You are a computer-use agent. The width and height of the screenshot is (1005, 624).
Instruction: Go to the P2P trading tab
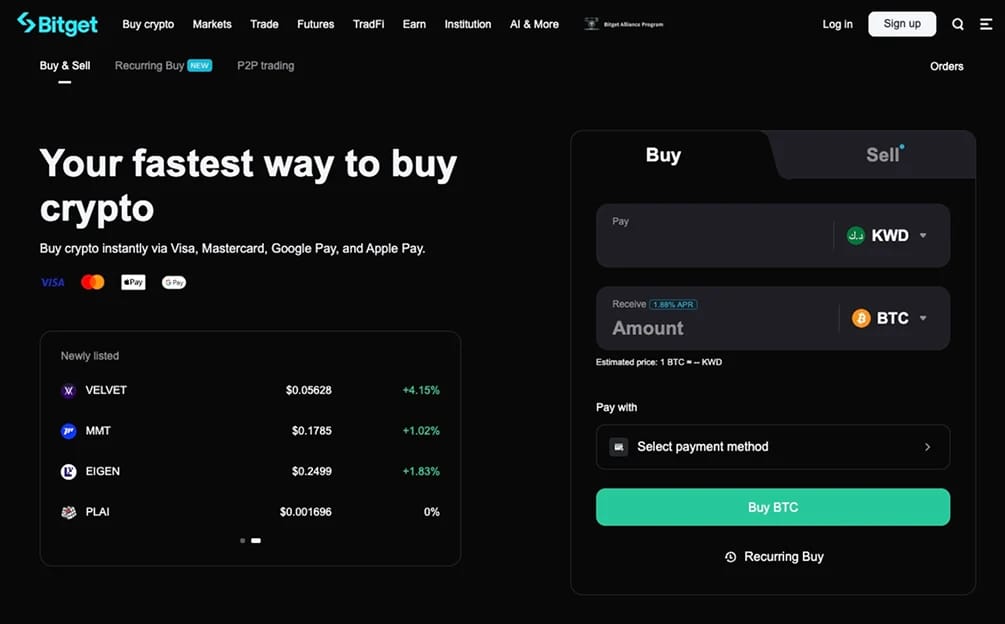[265, 66]
